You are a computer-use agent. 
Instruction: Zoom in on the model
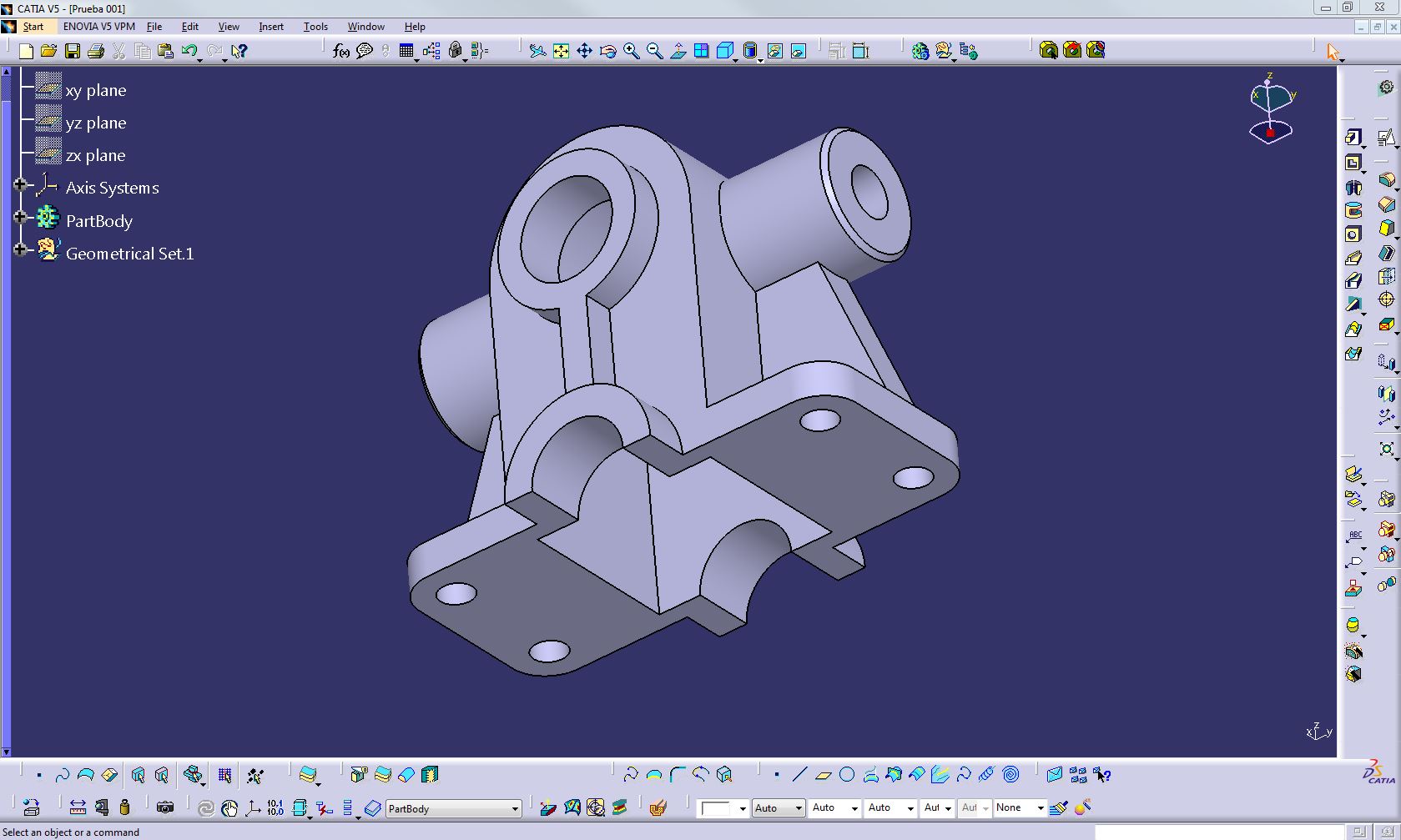point(631,51)
